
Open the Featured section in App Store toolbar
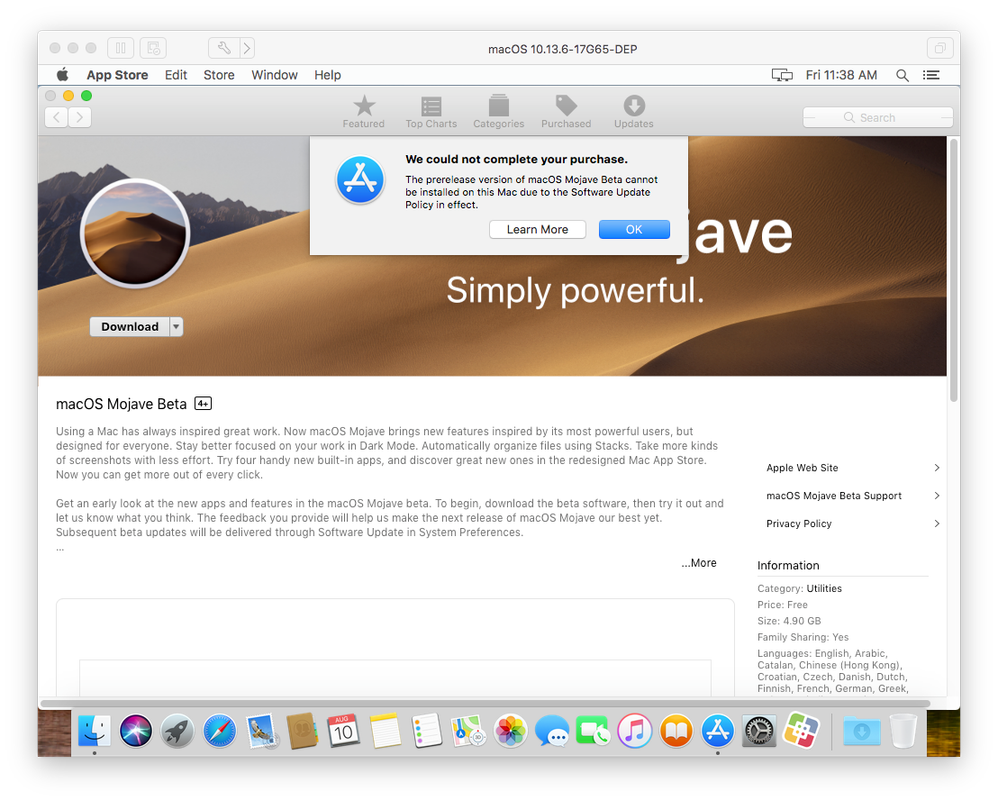pyautogui.click(x=363, y=112)
